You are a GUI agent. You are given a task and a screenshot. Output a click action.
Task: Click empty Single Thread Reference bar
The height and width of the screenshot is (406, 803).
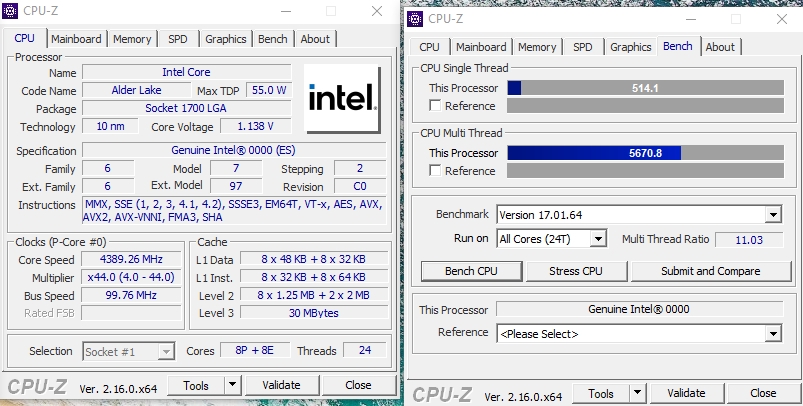pyautogui.click(x=645, y=105)
